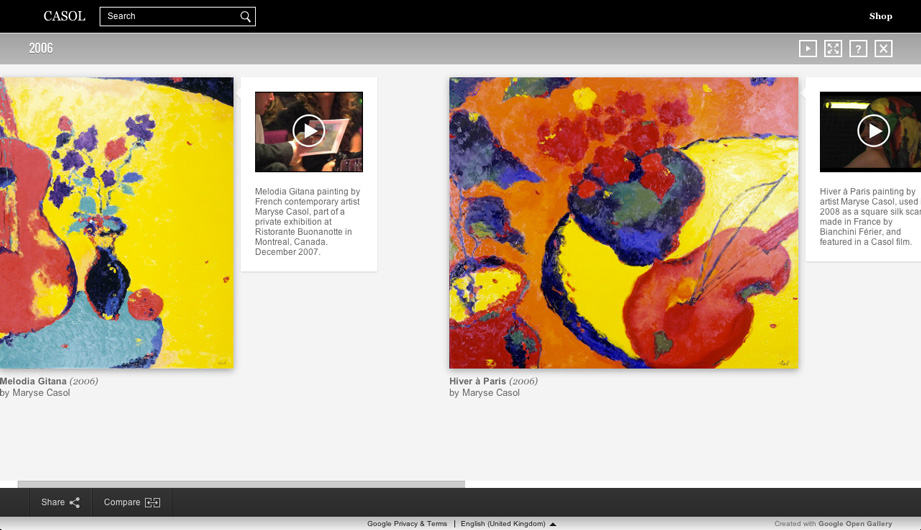Play the Hiver à Paris video
Image resolution: width=921 pixels, height=530 pixels.
click(873, 131)
